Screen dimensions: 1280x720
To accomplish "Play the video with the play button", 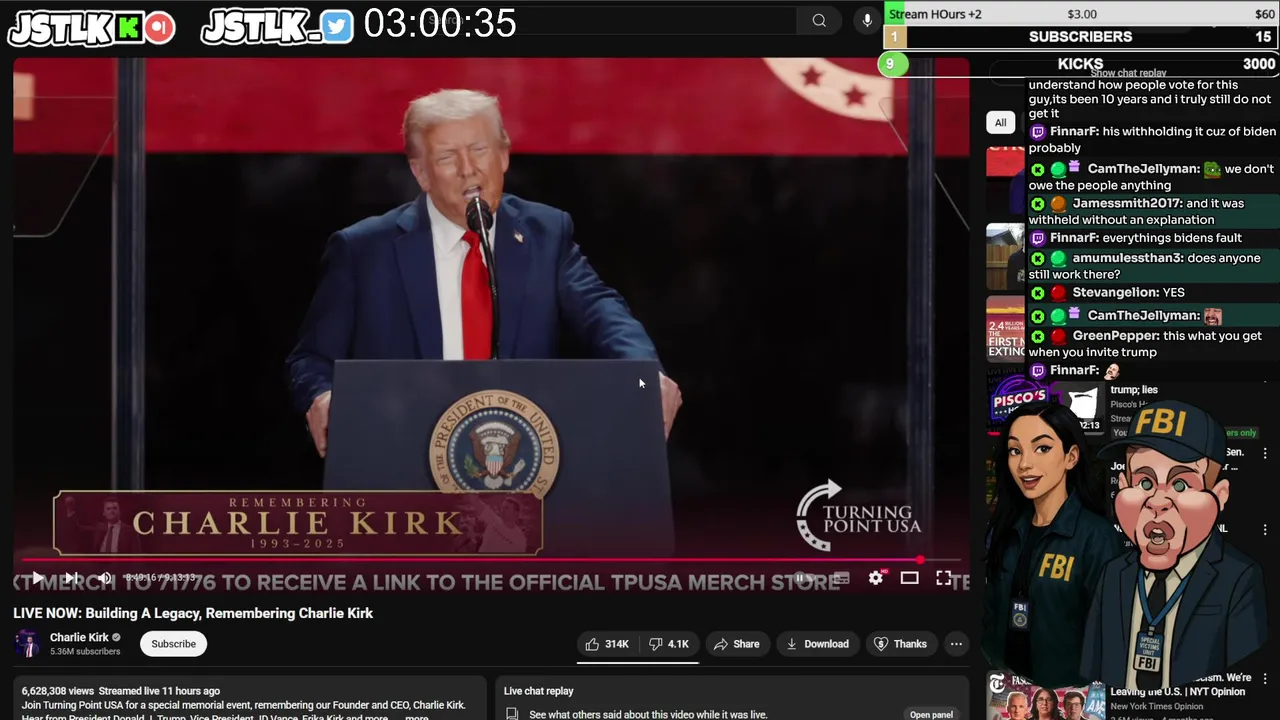I will pyautogui.click(x=37, y=578).
